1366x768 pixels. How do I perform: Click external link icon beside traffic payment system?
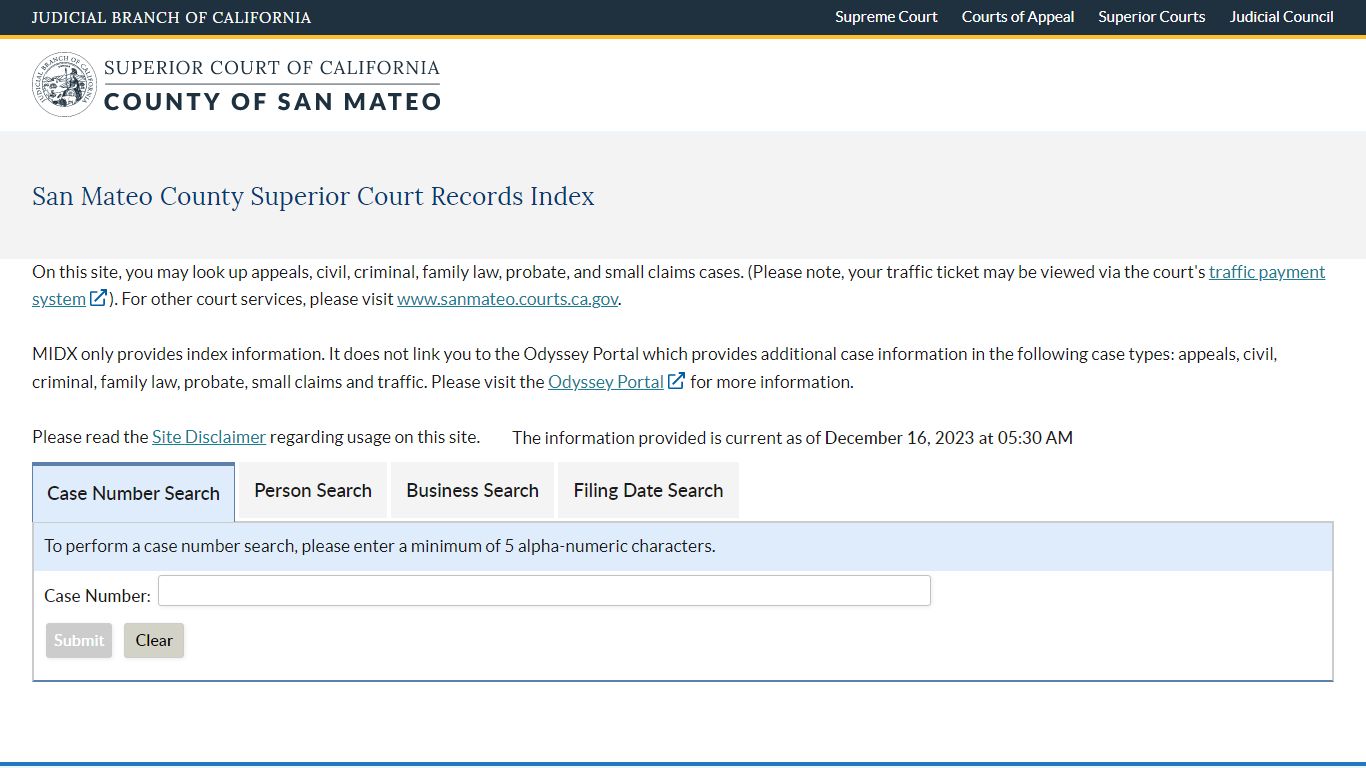coord(98,298)
